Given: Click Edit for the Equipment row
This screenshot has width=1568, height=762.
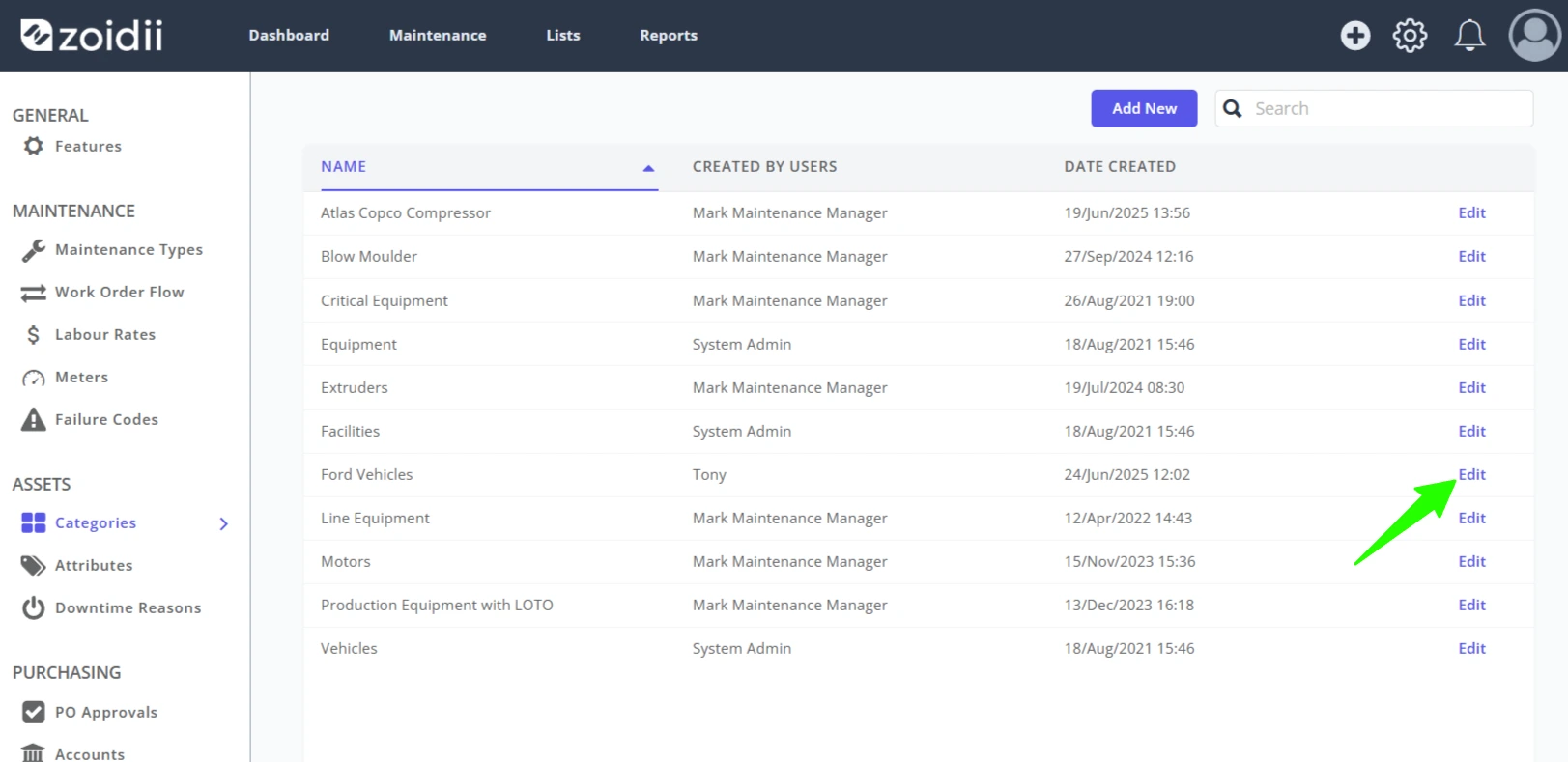Looking at the screenshot, I should [1471, 344].
